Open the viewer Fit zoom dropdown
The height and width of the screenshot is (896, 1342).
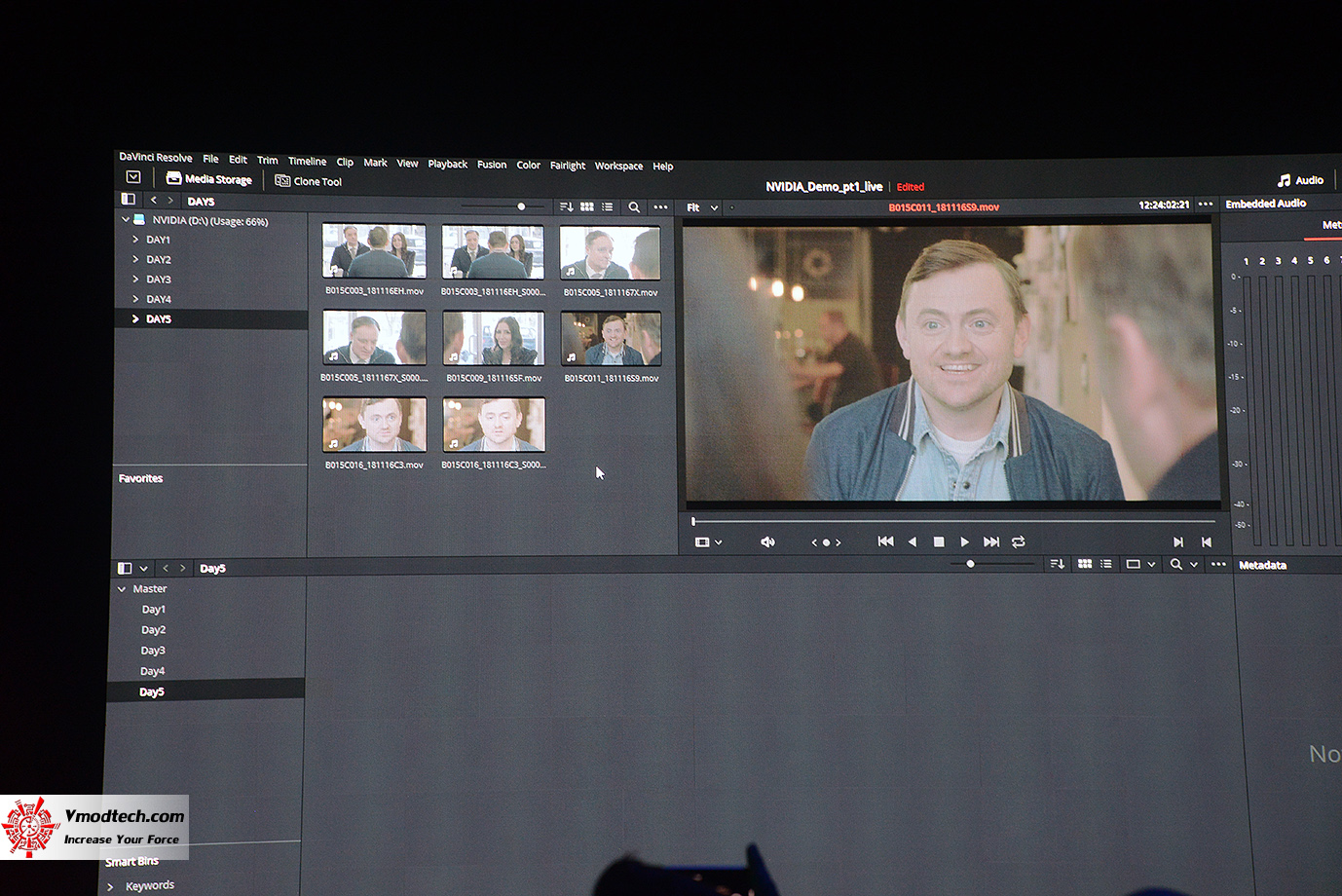(x=702, y=207)
